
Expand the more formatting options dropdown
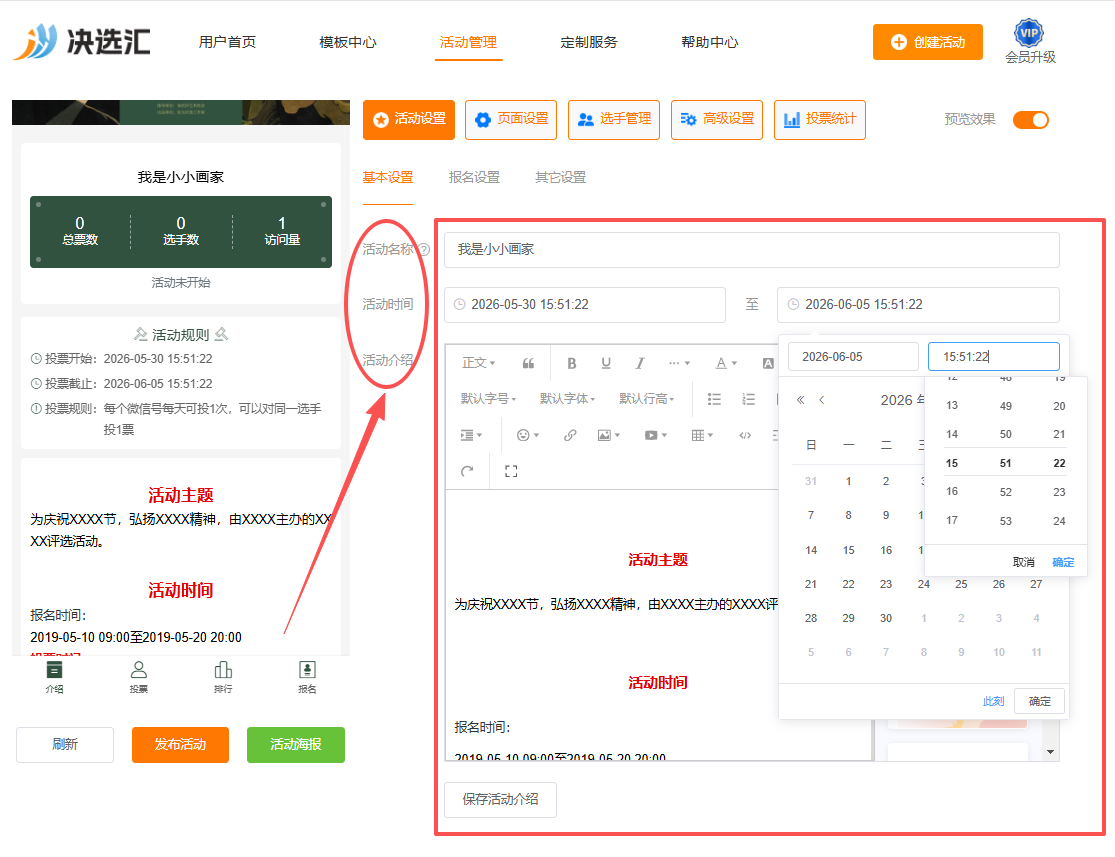[679, 363]
